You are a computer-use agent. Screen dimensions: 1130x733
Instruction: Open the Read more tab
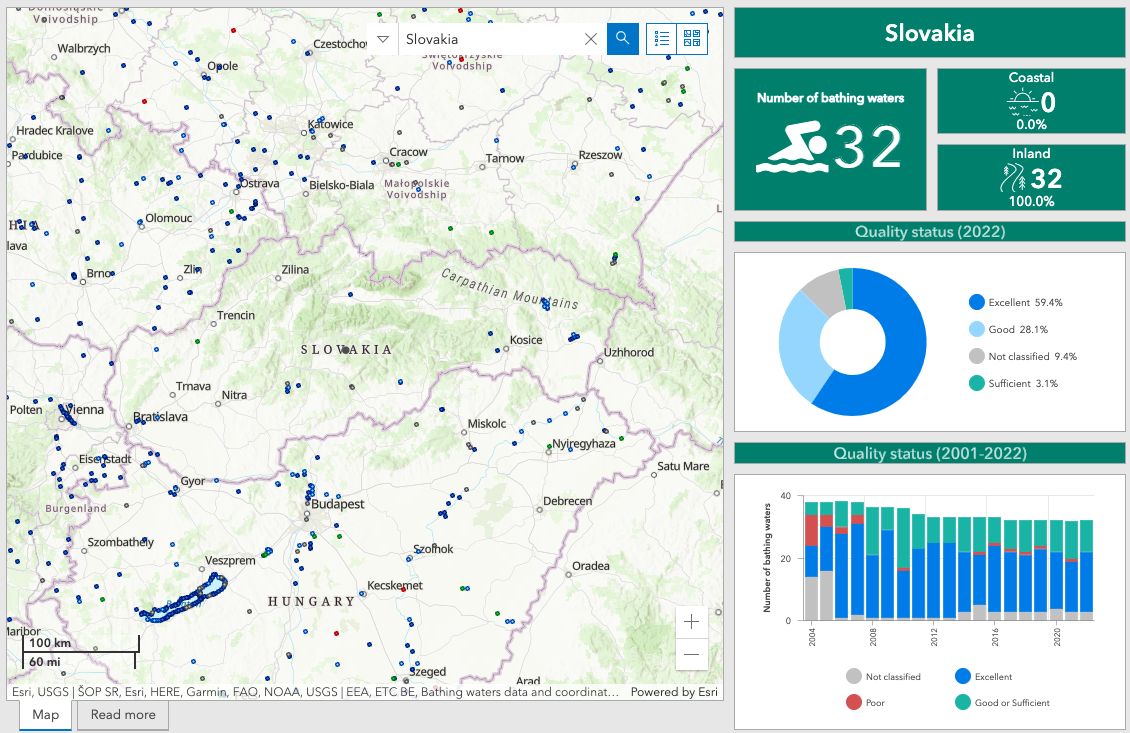(123, 715)
